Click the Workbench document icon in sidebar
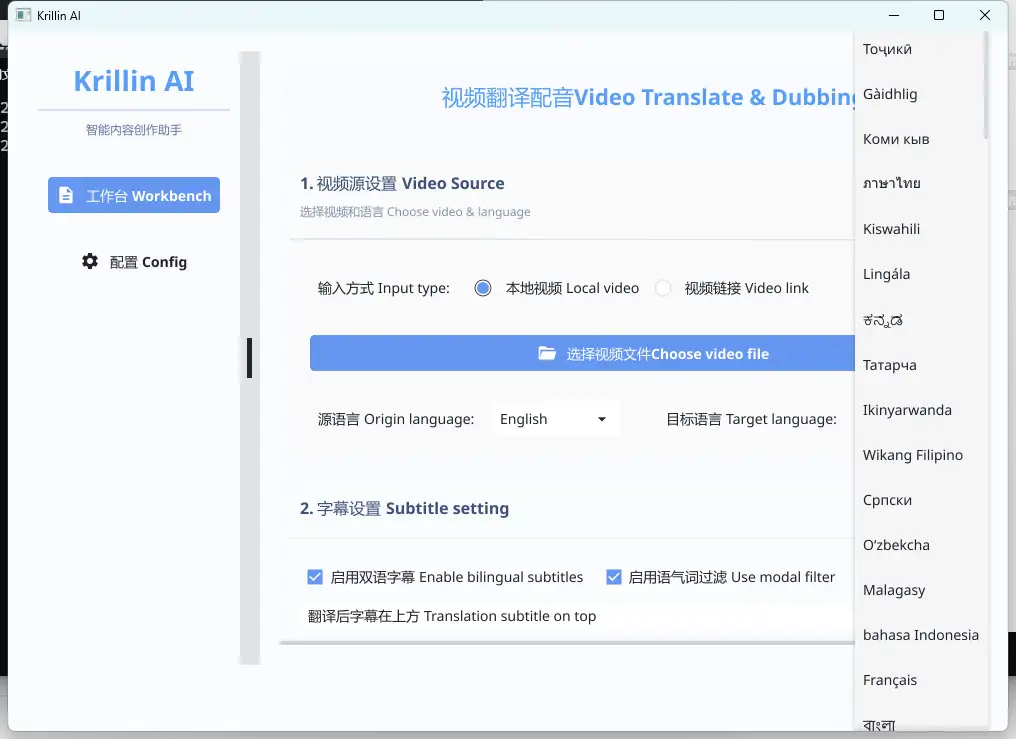 (x=66, y=196)
